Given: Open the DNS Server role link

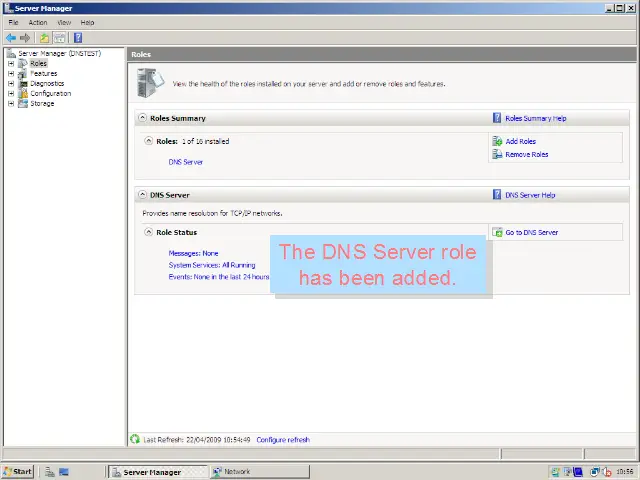Looking at the screenshot, I should pos(186,162).
